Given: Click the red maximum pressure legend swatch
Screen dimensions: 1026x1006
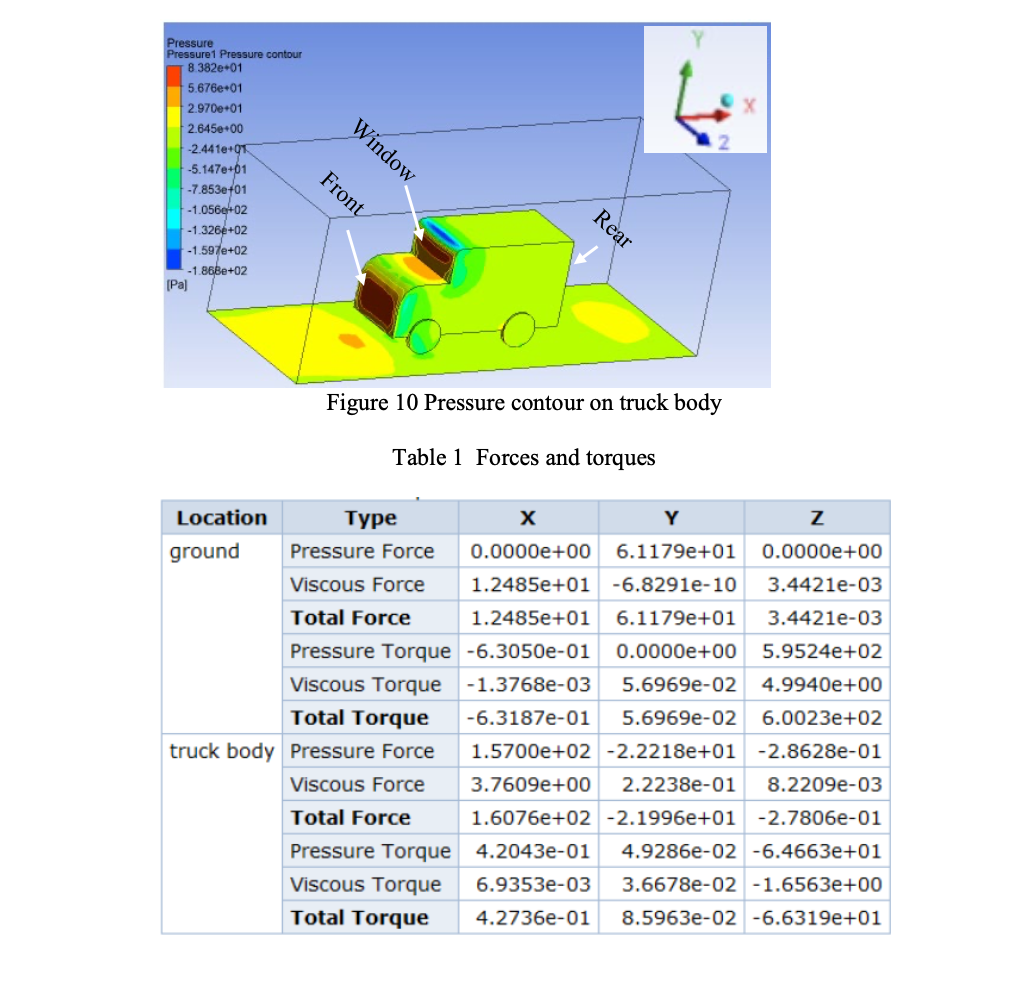Looking at the screenshot, I should point(174,74).
